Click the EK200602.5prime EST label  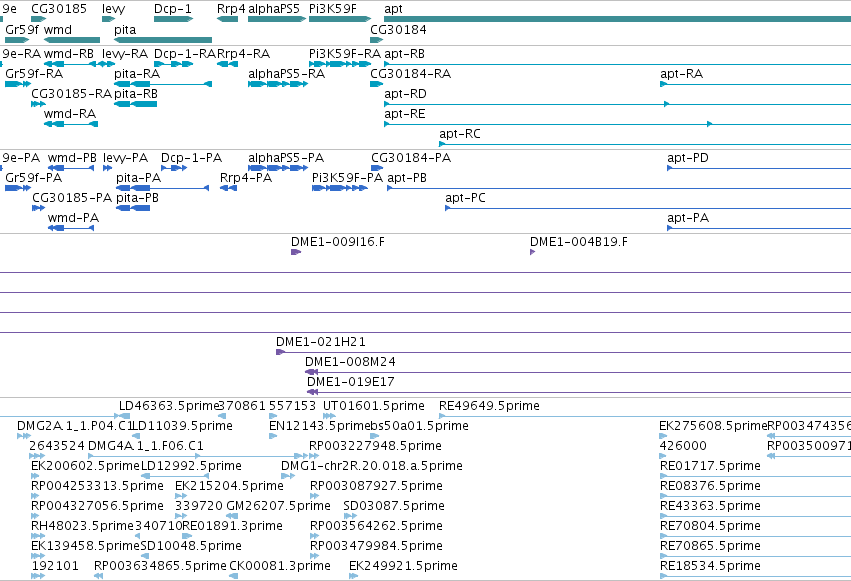tap(85, 467)
